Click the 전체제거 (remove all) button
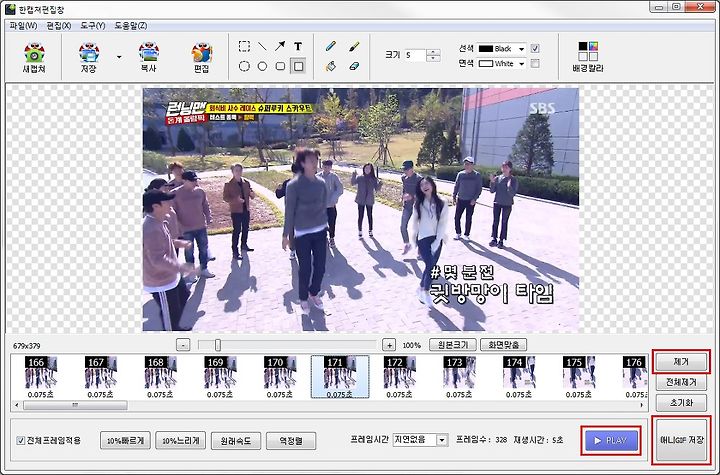 pyautogui.click(x=681, y=382)
